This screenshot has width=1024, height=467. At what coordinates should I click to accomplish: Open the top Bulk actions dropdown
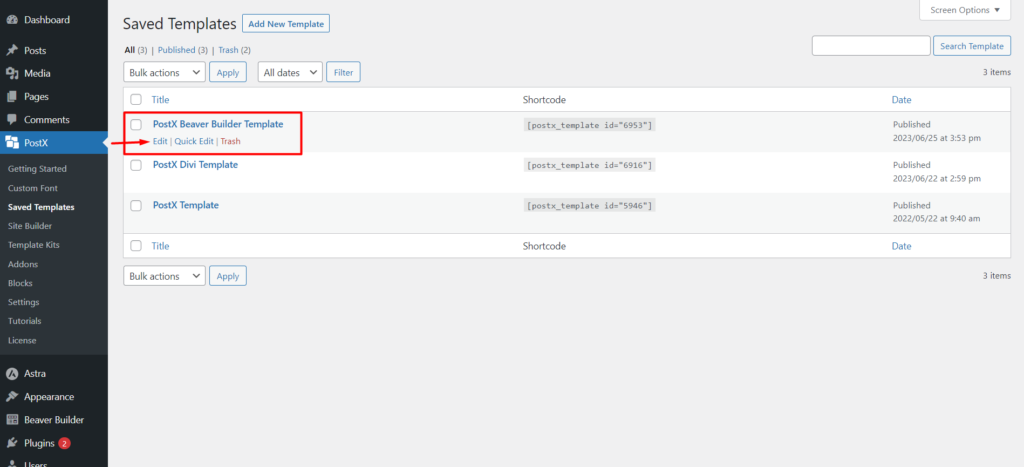165,72
